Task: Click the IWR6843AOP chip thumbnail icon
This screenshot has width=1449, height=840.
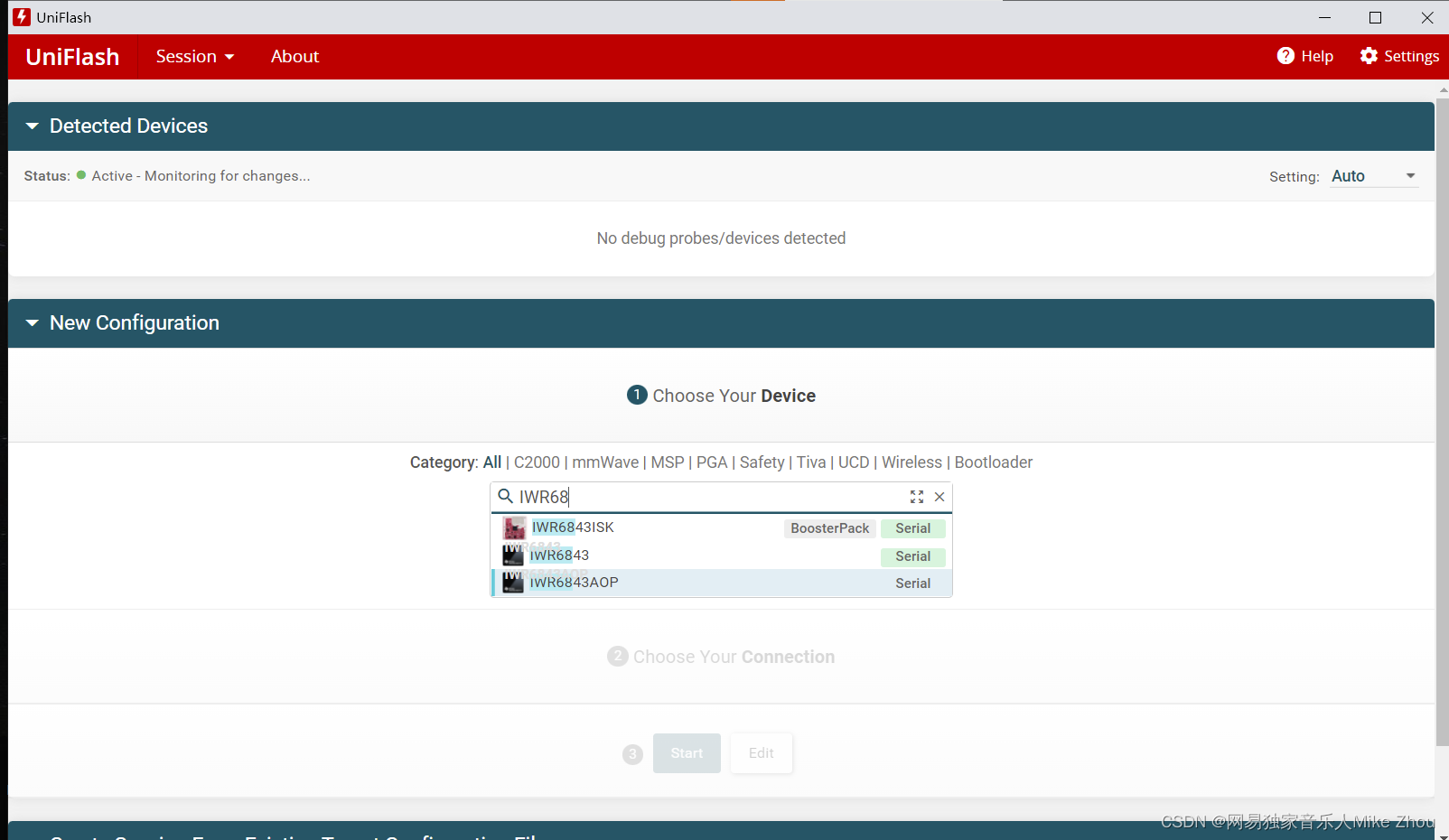Action: pyautogui.click(x=513, y=583)
